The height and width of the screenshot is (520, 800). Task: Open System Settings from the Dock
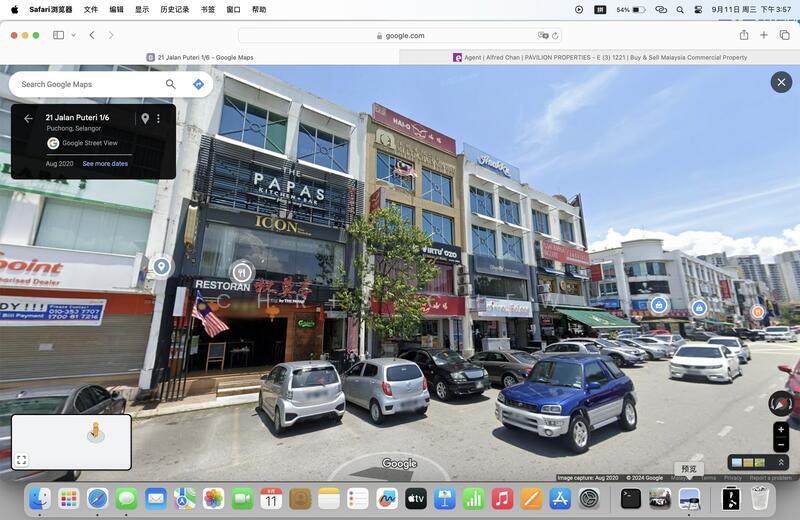[589, 498]
